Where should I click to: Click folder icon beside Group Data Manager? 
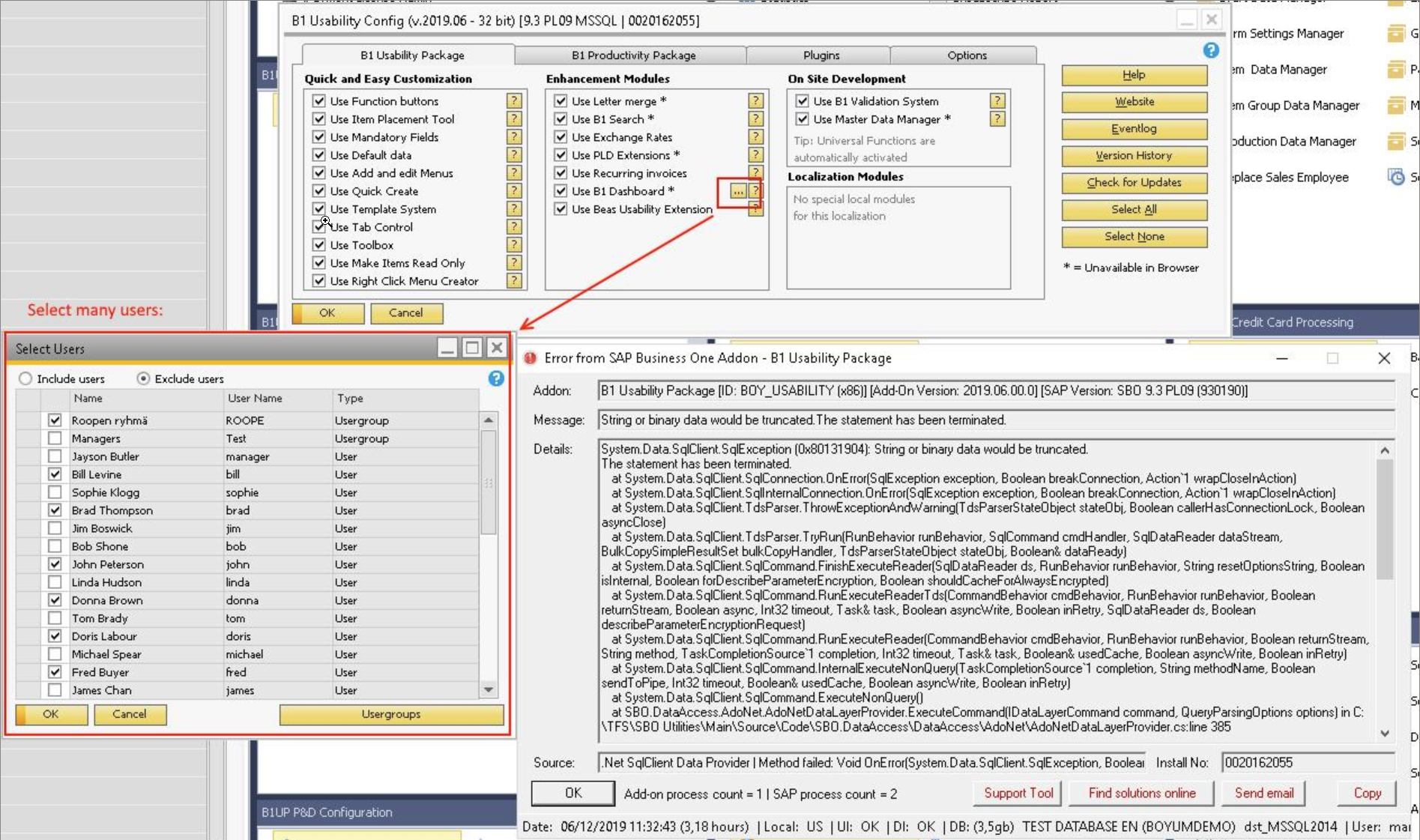click(x=1396, y=105)
